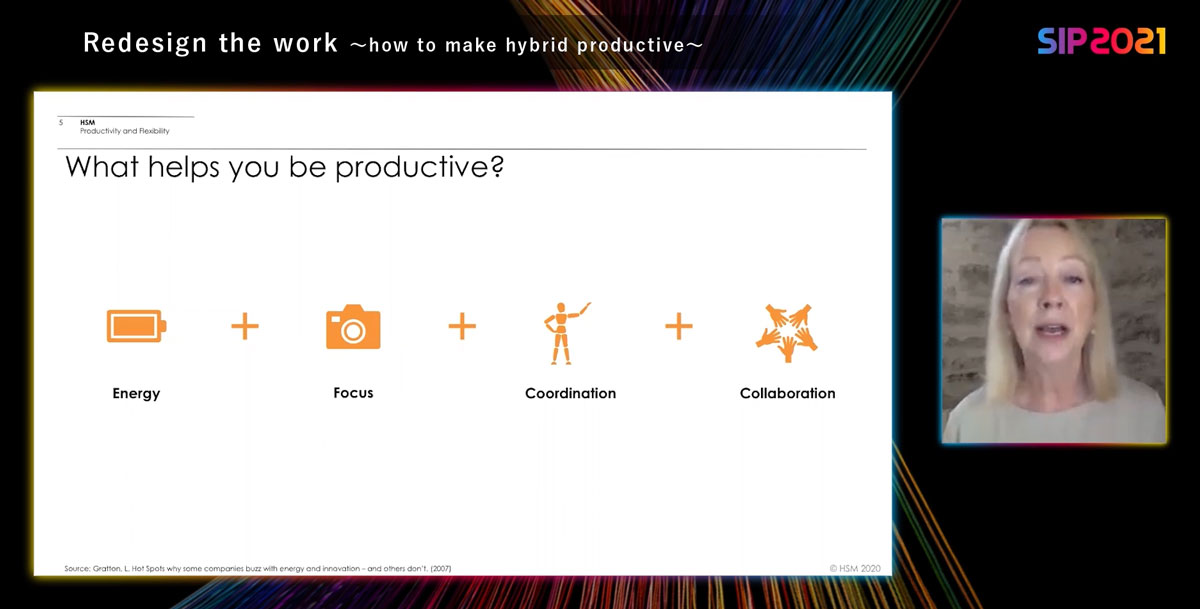Open the speaker video thumbnail
The height and width of the screenshot is (609, 1200).
(1054, 331)
